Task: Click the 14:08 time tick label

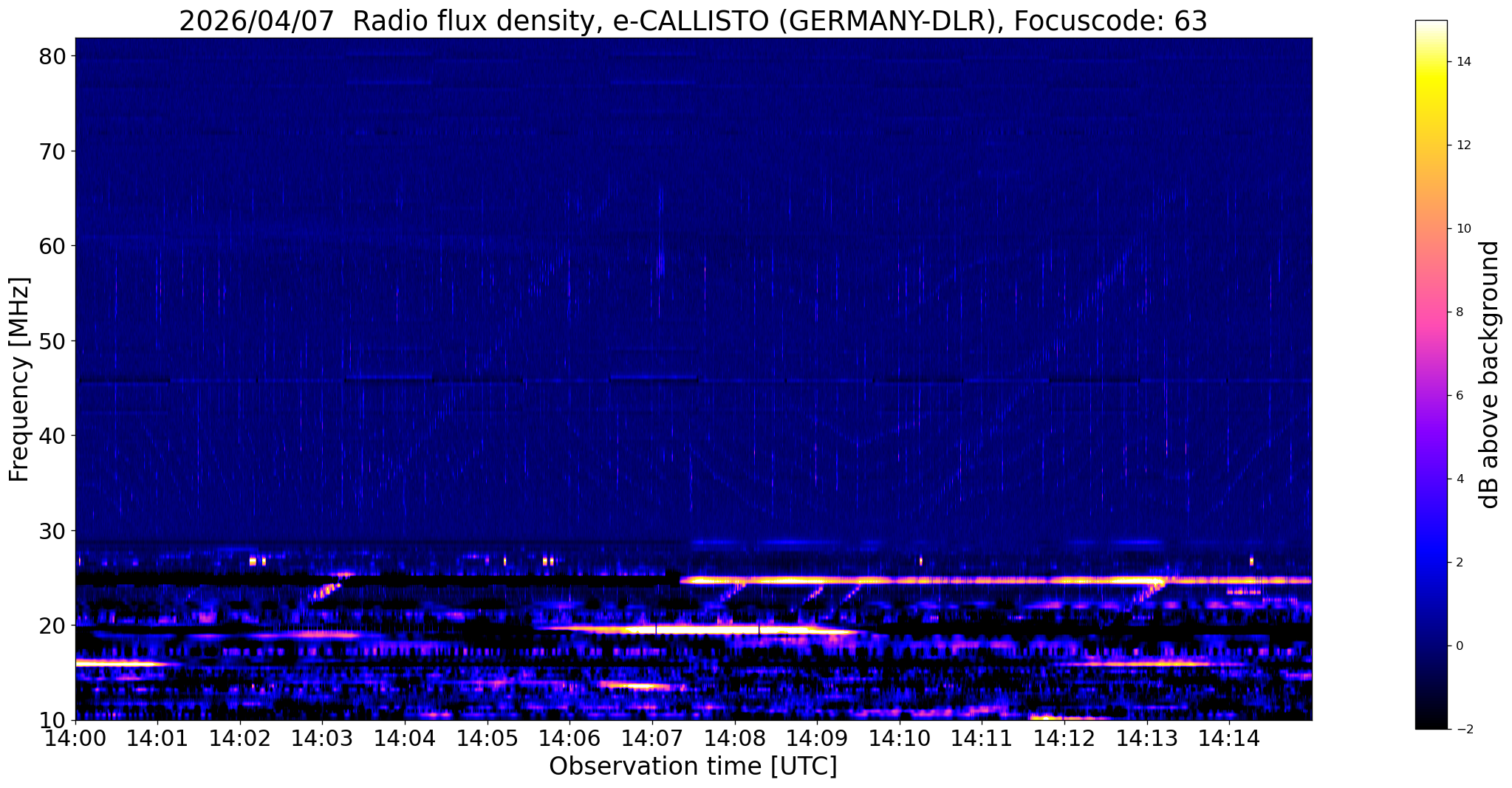Action: pos(734,737)
